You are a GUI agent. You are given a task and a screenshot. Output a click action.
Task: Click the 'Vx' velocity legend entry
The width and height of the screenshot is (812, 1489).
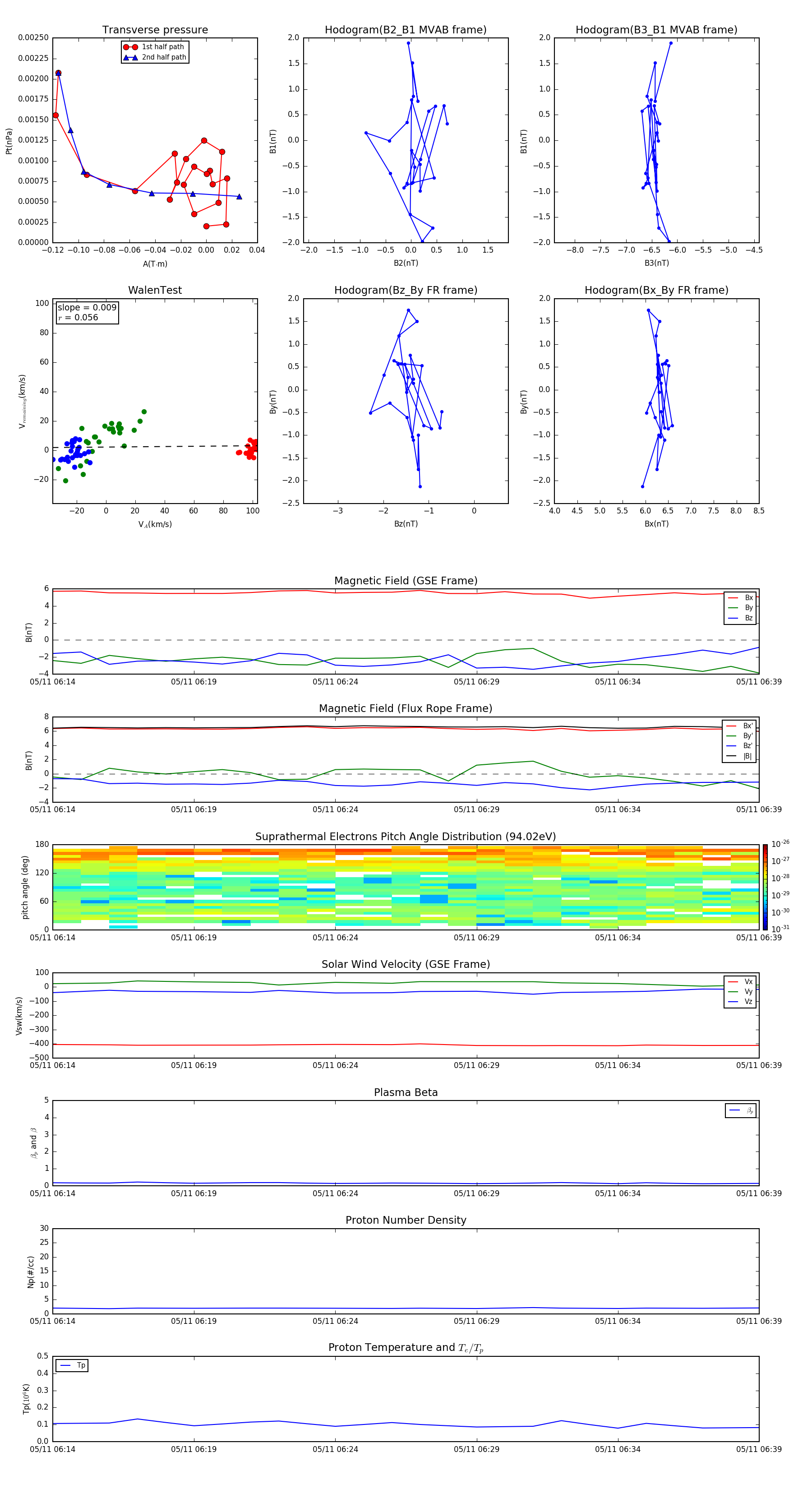740,981
